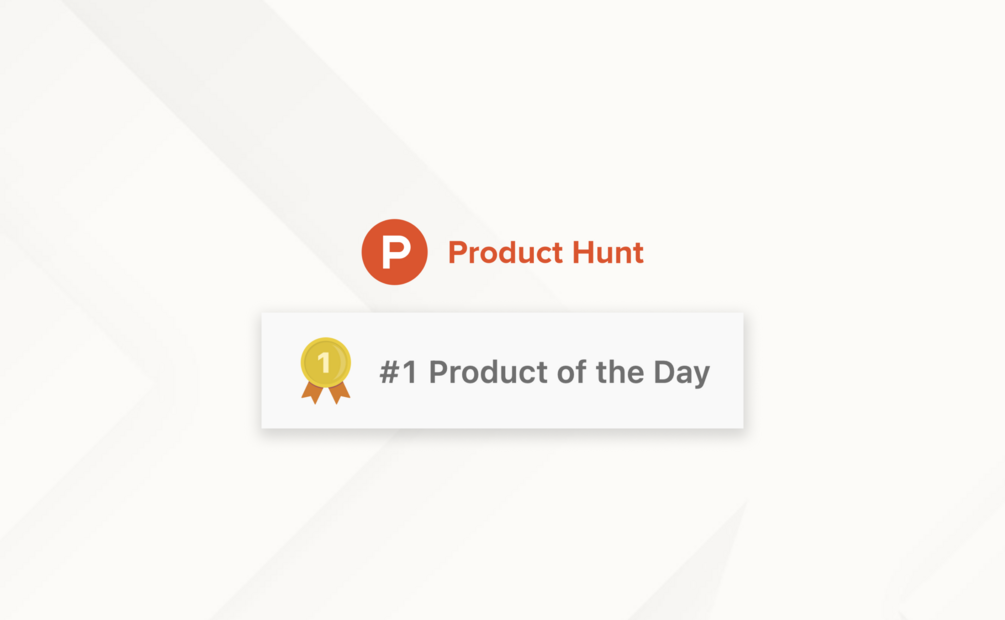
Task: Click the word Product in orange title
Action: pyautogui.click(x=505, y=253)
